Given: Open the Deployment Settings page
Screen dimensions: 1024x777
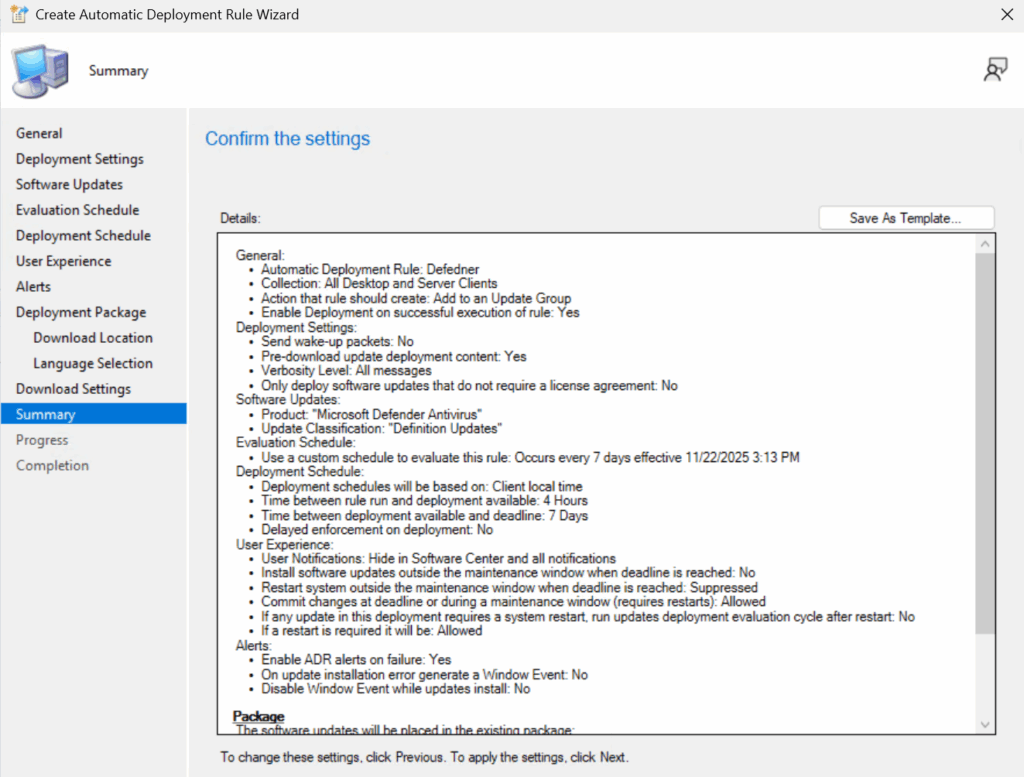Looking at the screenshot, I should pyautogui.click(x=80, y=159).
